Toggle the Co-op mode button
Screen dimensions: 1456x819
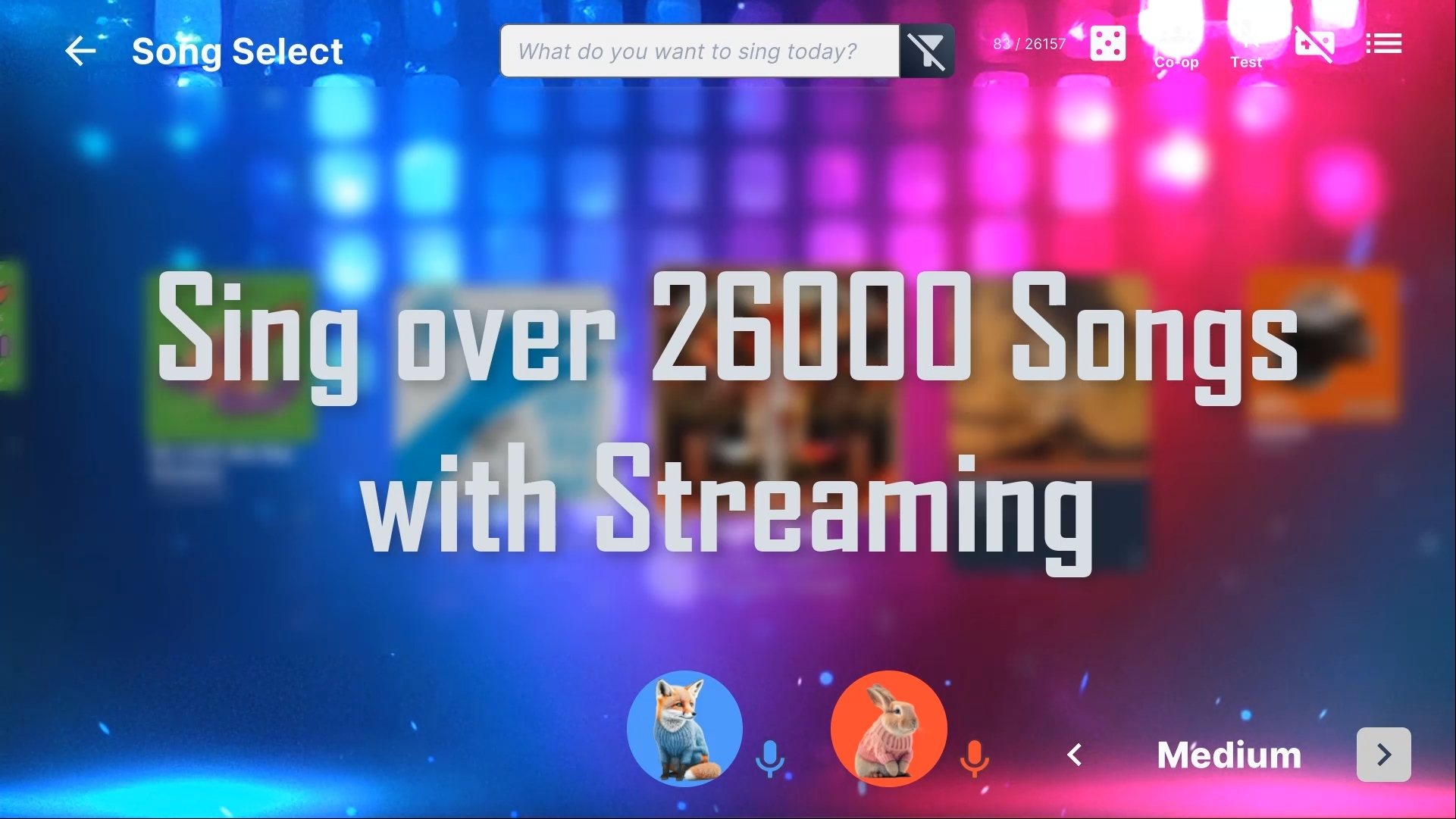click(1176, 45)
